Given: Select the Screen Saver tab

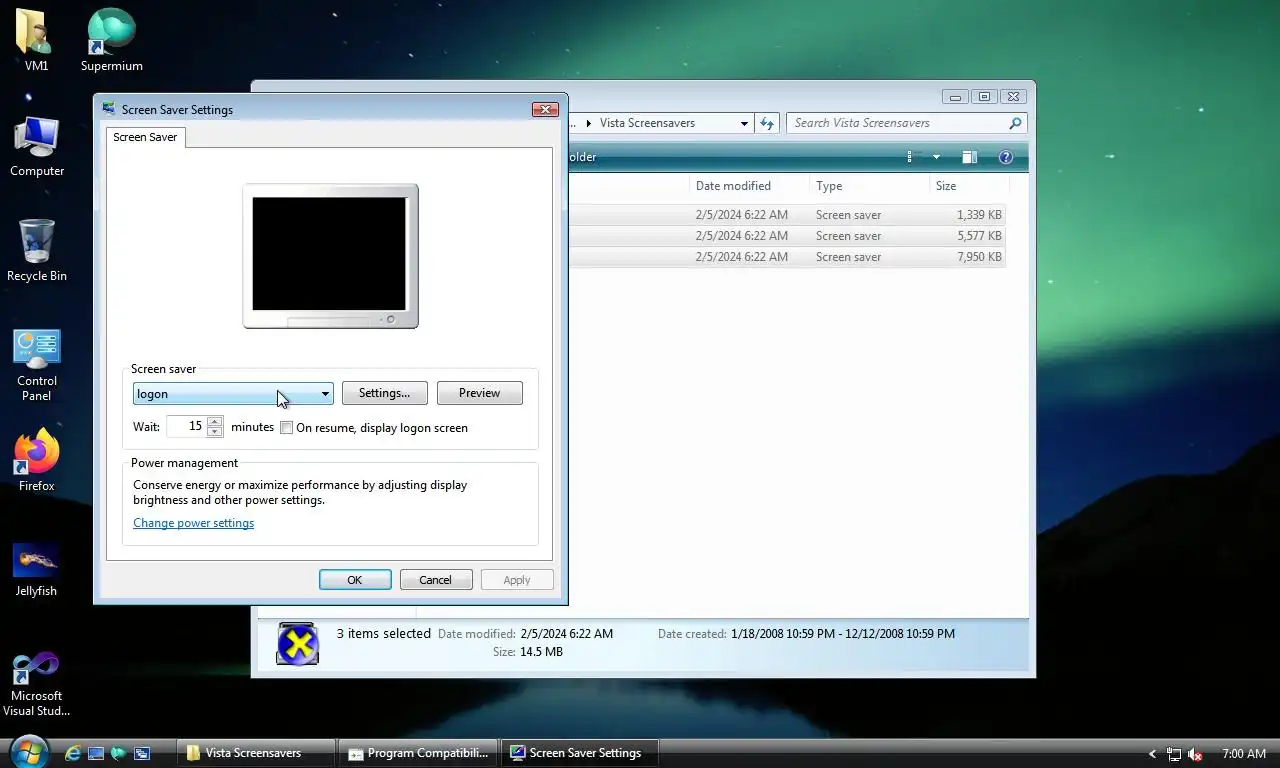Looking at the screenshot, I should [145, 137].
